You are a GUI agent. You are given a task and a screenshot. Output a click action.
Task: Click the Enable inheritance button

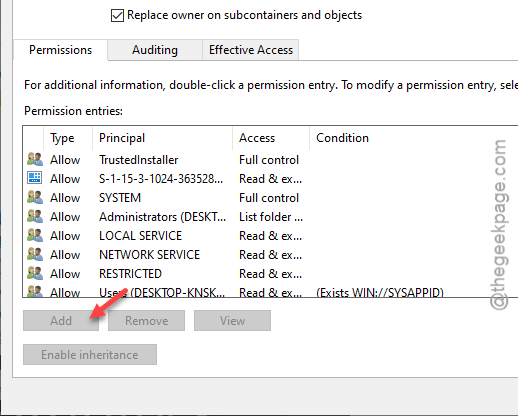coord(90,354)
